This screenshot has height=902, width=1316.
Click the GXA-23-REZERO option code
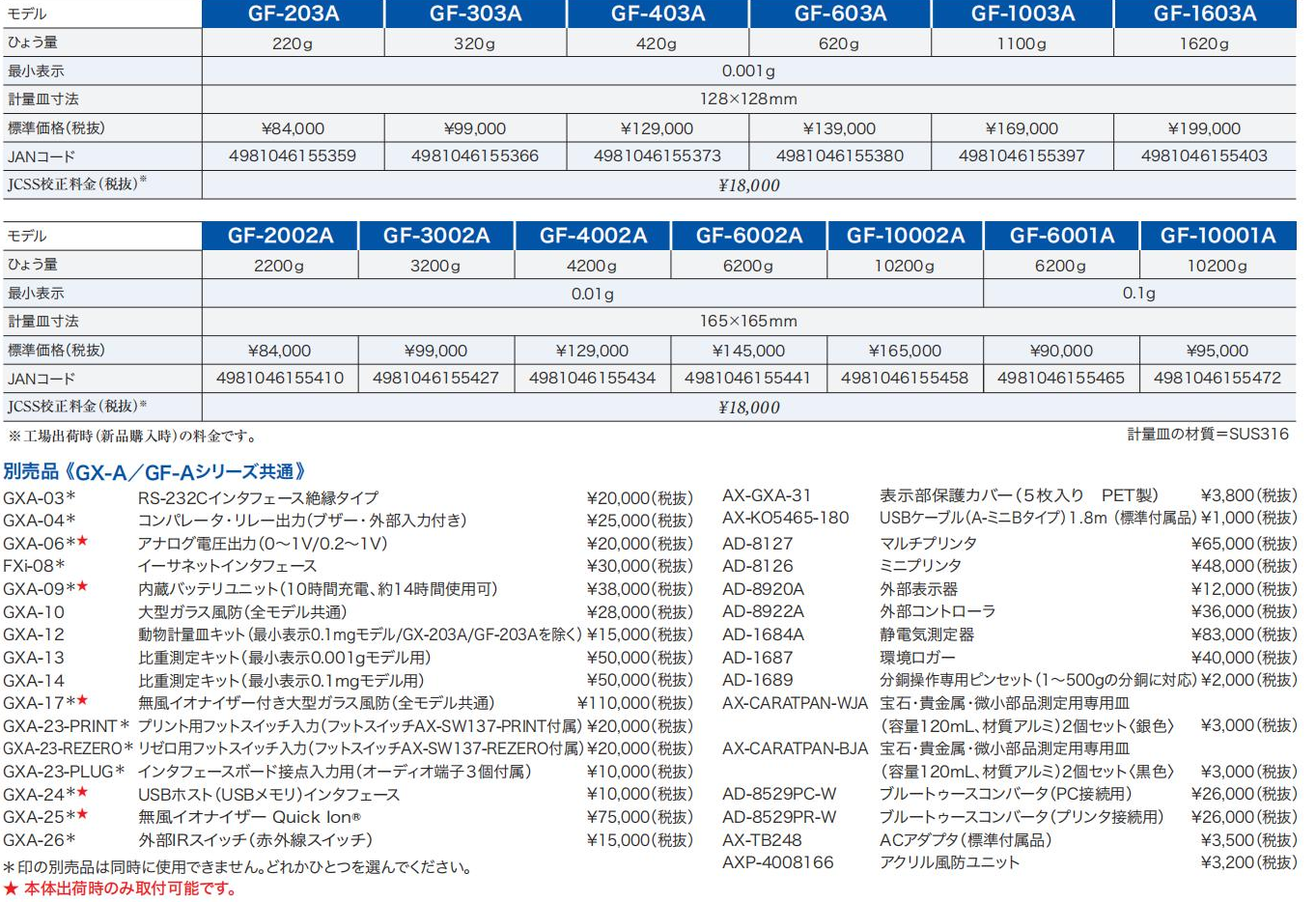[x=69, y=748]
